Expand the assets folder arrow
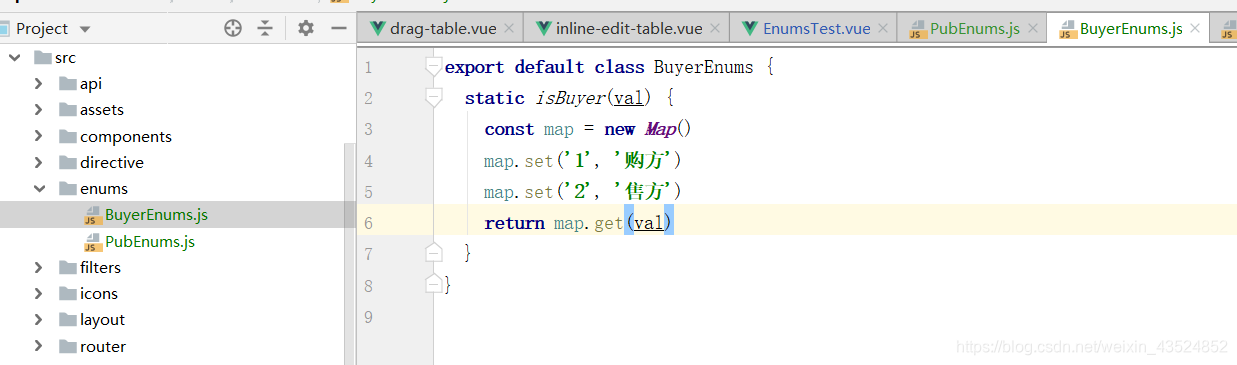 click(x=38, y=110)
